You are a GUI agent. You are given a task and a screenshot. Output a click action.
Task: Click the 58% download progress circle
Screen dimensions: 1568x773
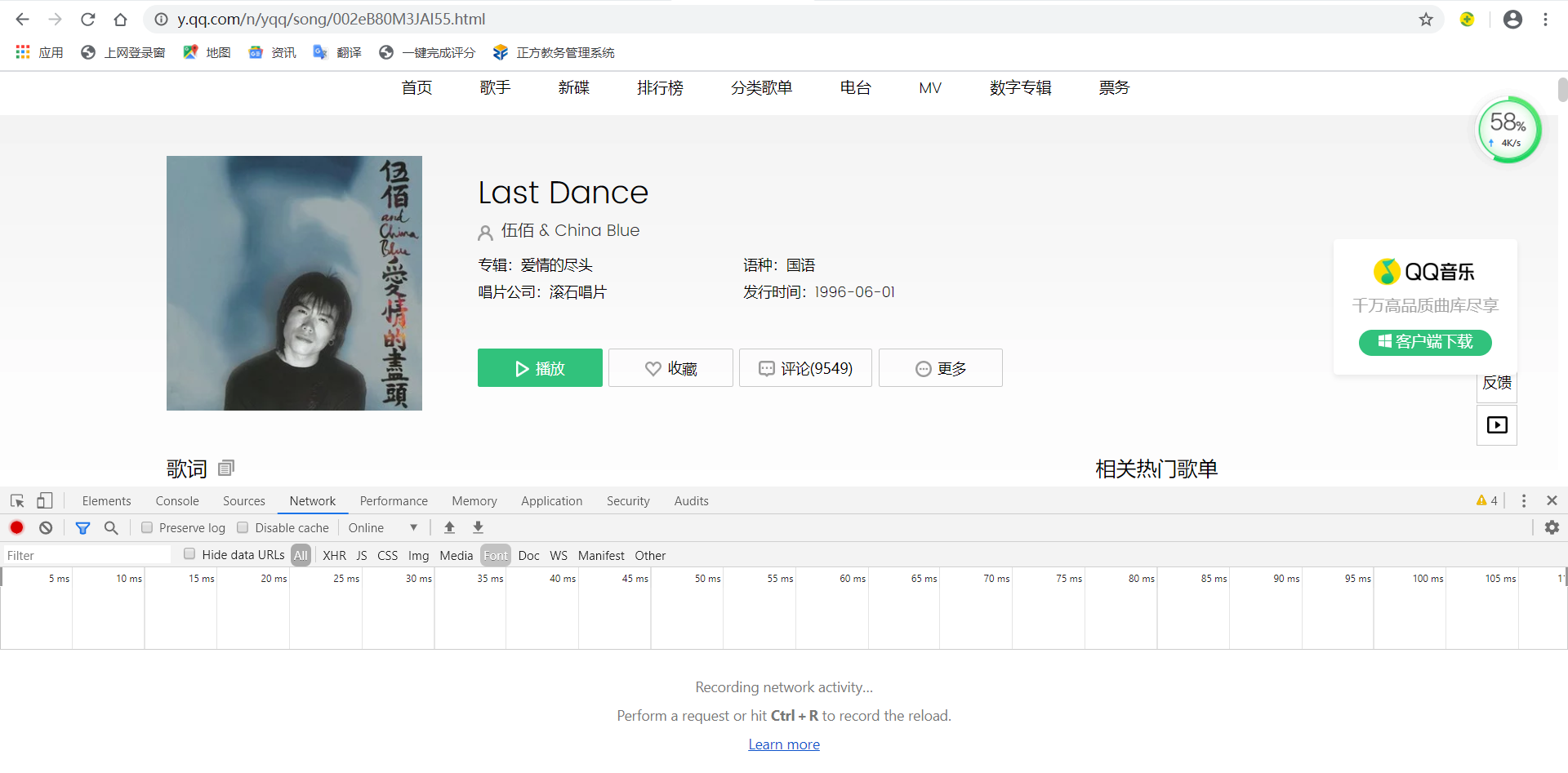click(x=1508, y=129)
